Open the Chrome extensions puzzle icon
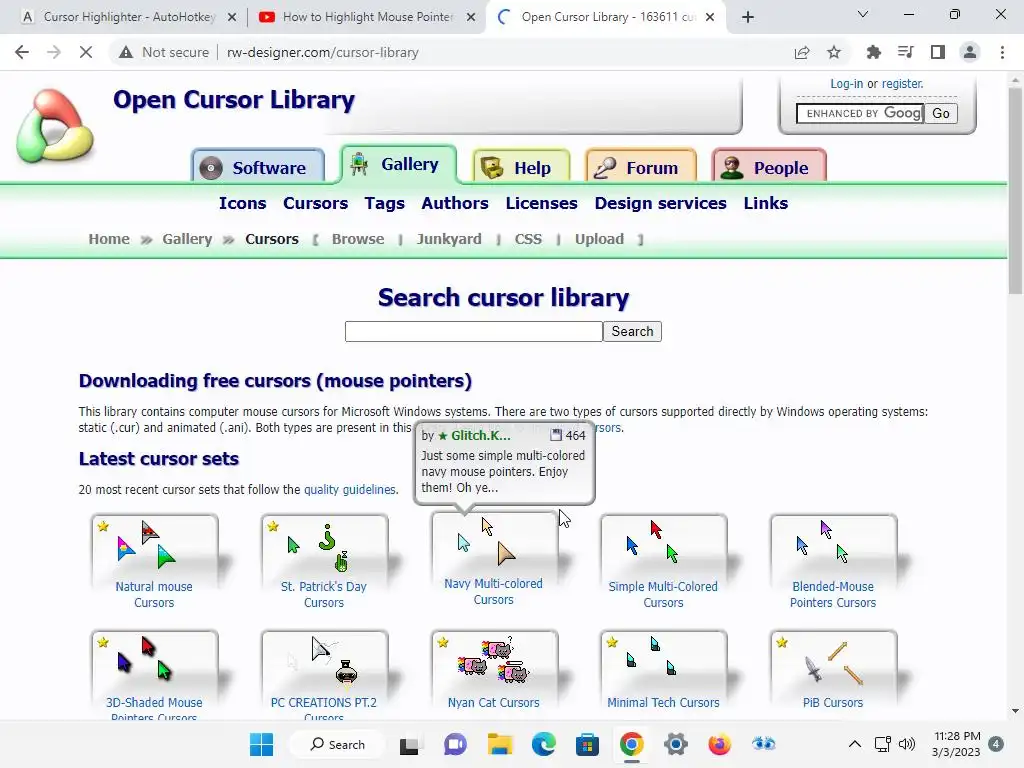This screenshot has height=768, width=1024. [x=873, y=52]
